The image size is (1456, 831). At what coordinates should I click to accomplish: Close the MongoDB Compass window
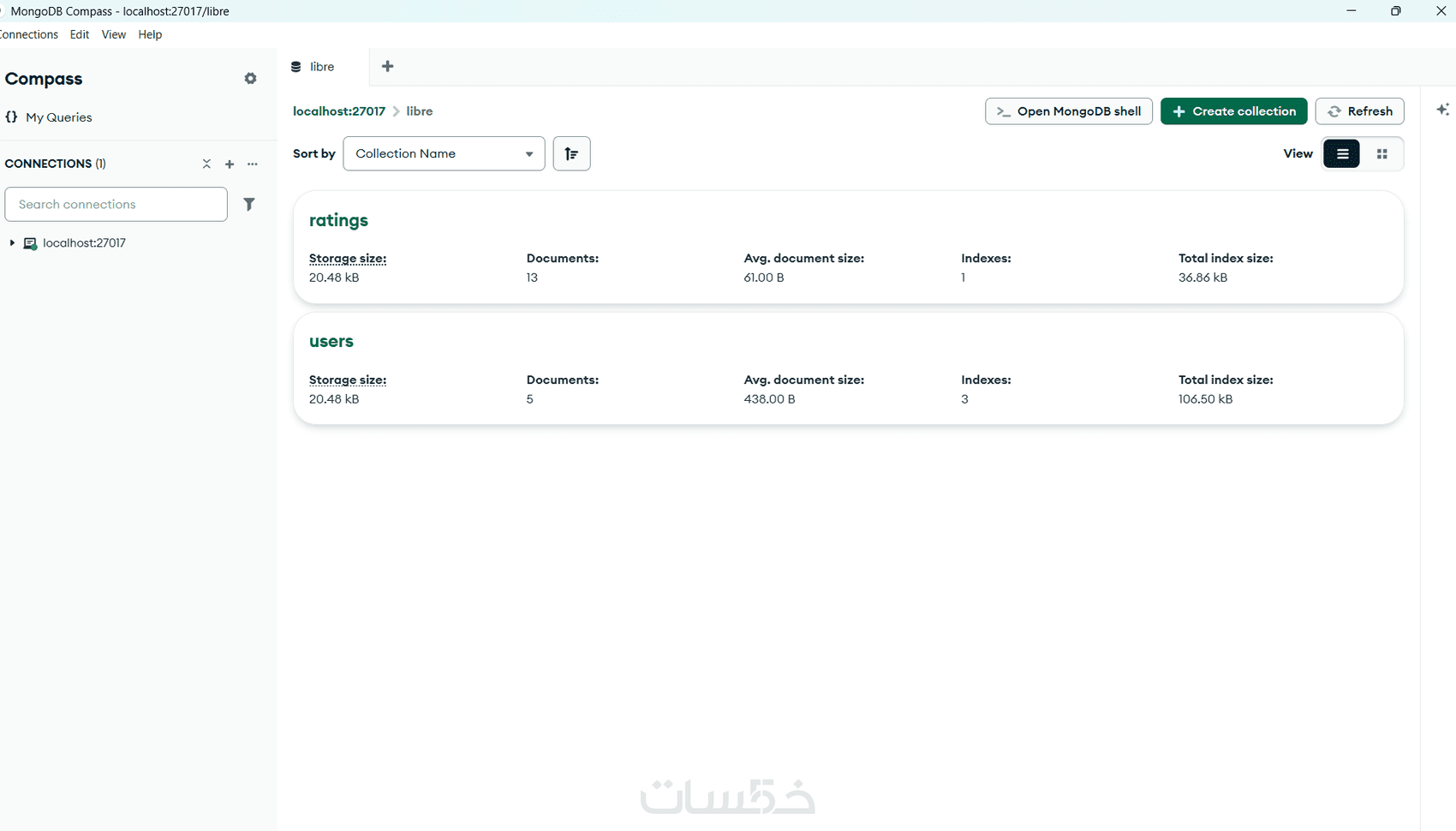1441,11
